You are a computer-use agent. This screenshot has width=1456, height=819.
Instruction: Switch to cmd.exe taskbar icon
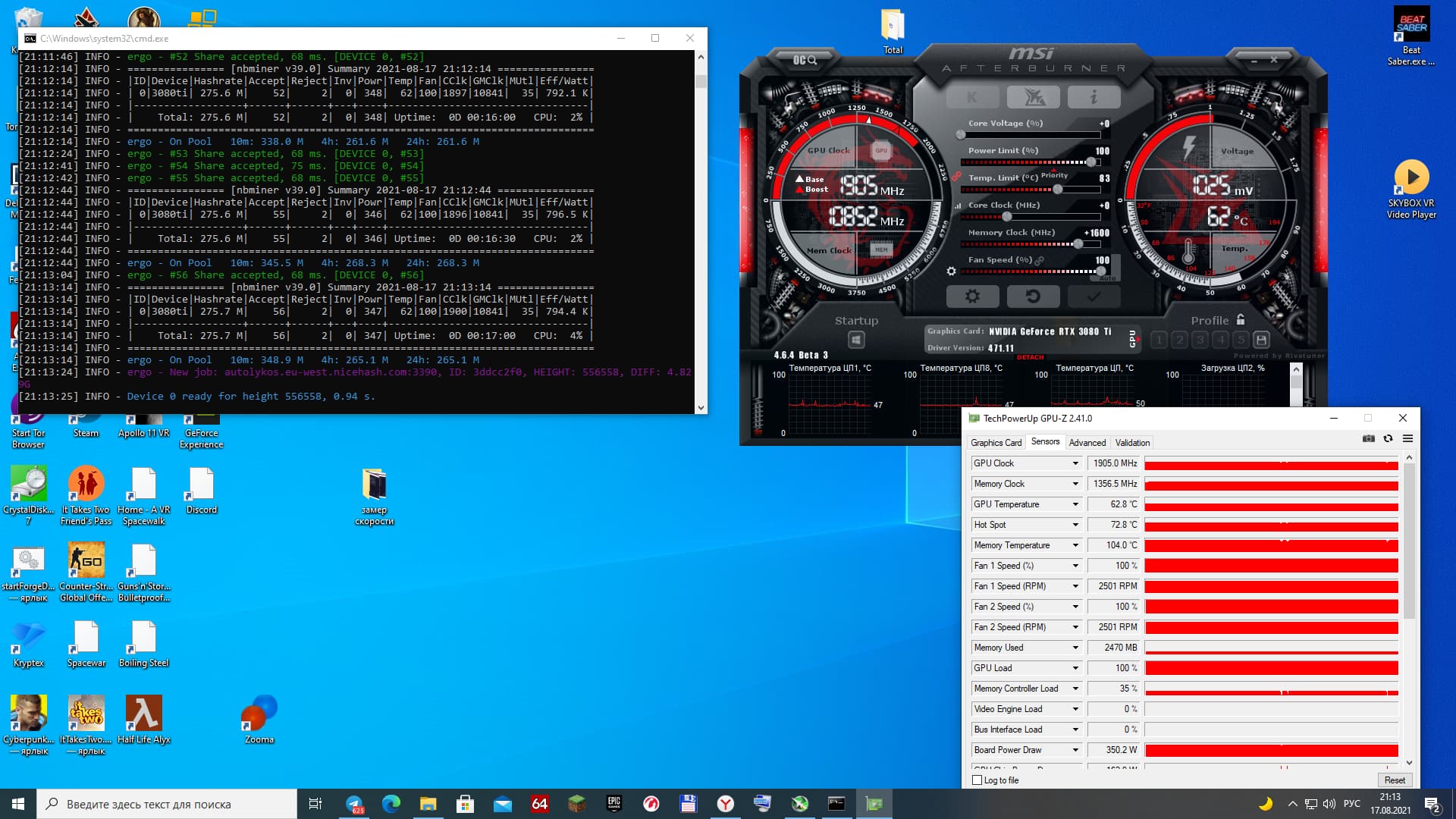coord(836,804)
